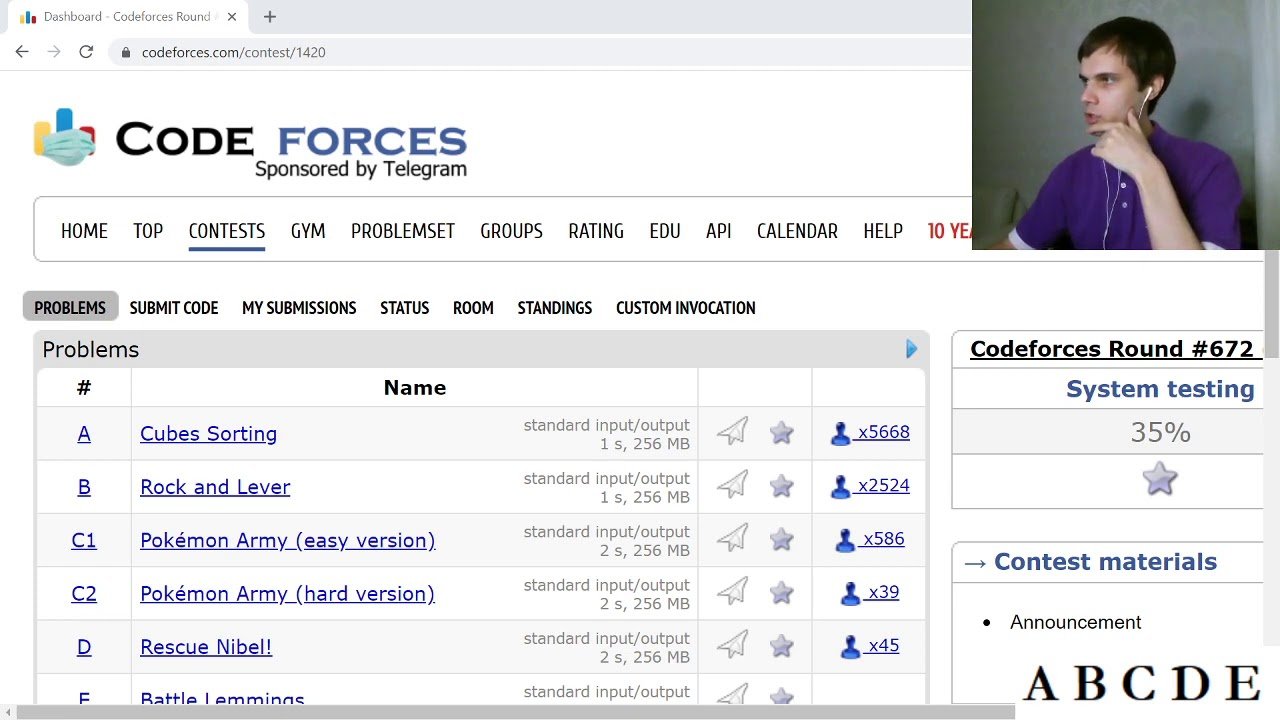Click the horizontal scrollbar at page bottom
The image size is (1280, 720).
pos(515,712)
